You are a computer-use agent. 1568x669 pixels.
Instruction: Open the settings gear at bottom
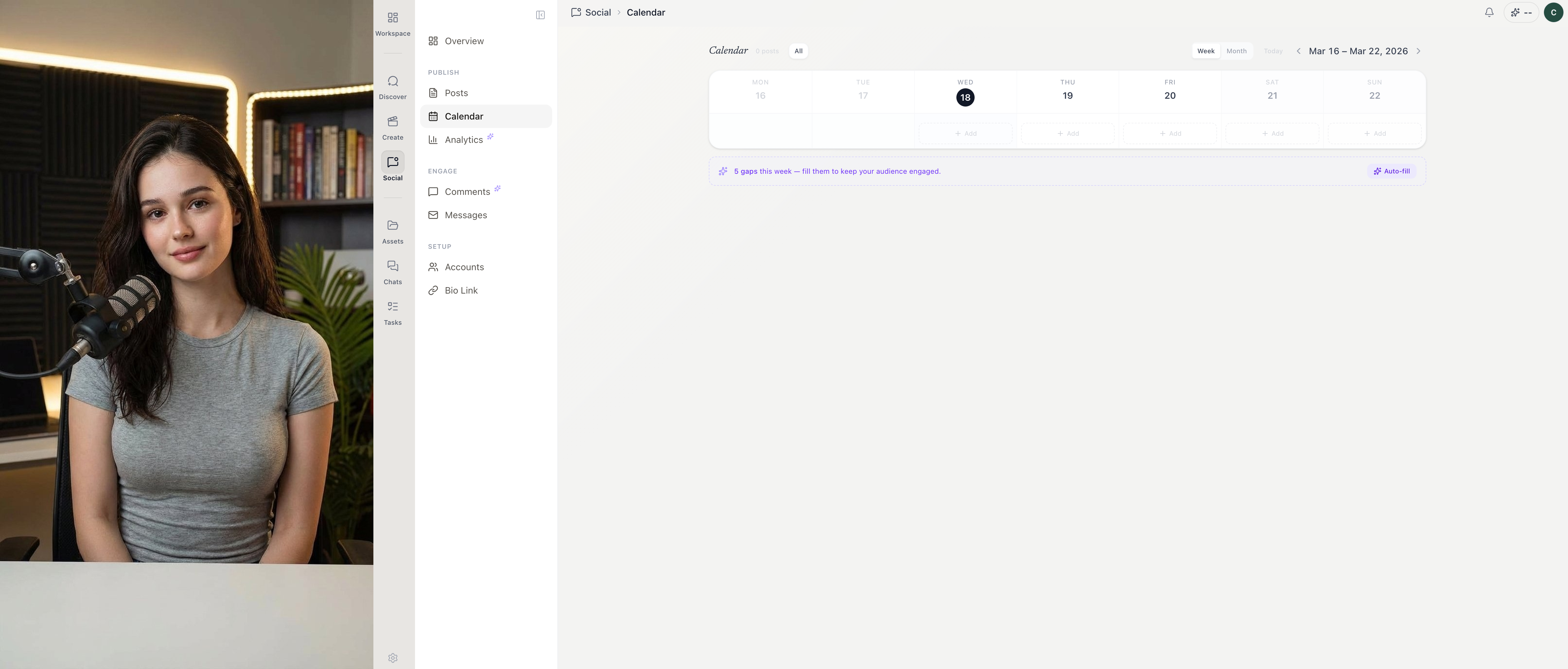(393, 658)
